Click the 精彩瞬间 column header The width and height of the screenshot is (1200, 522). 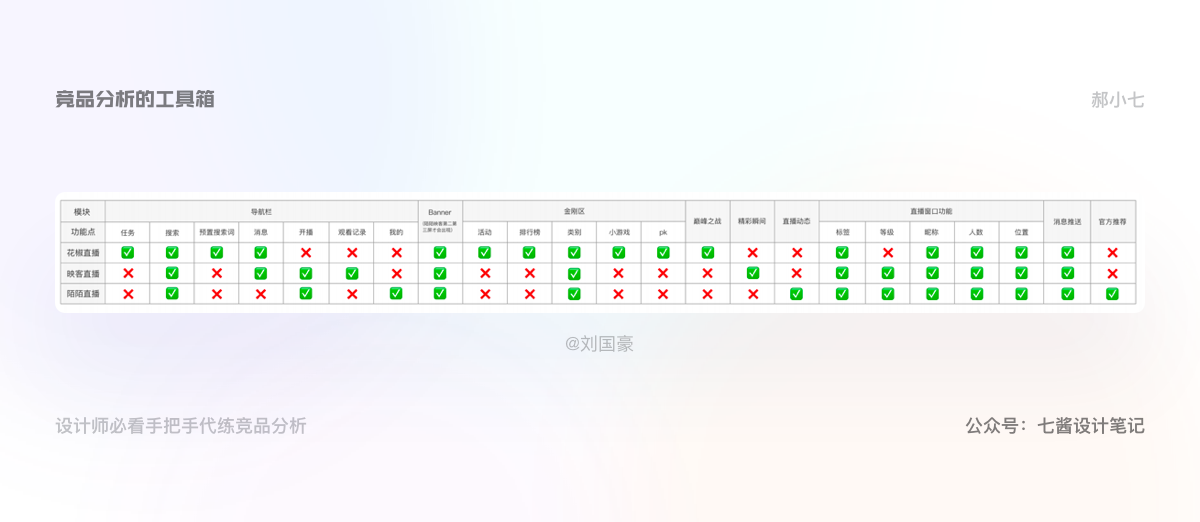point(752,221)
